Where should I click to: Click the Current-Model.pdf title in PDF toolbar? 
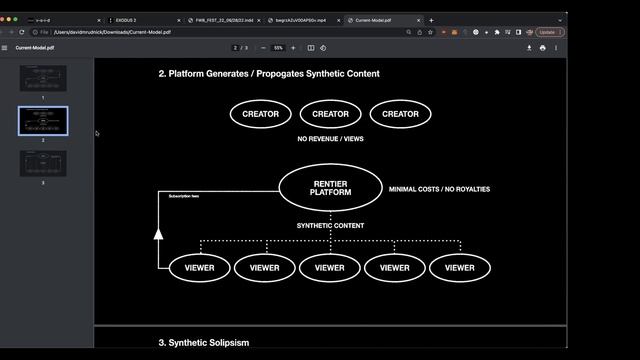pyautogui.click(x=35, y=48)
